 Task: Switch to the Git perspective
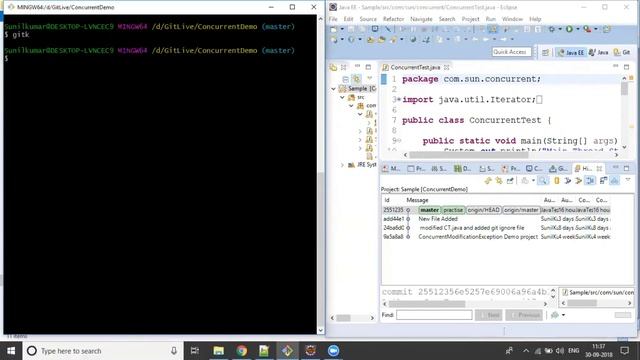pos(622,52)
